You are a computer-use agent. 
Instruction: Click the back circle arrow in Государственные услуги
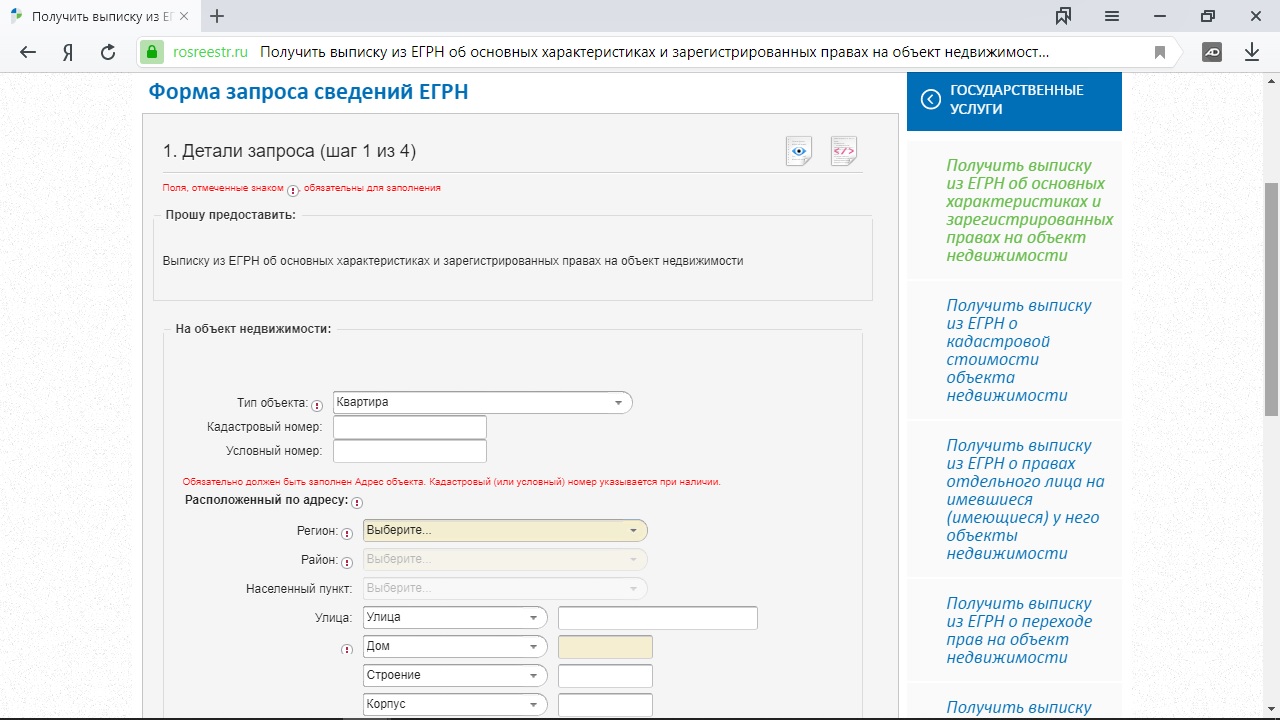click(x=931, y=99)
